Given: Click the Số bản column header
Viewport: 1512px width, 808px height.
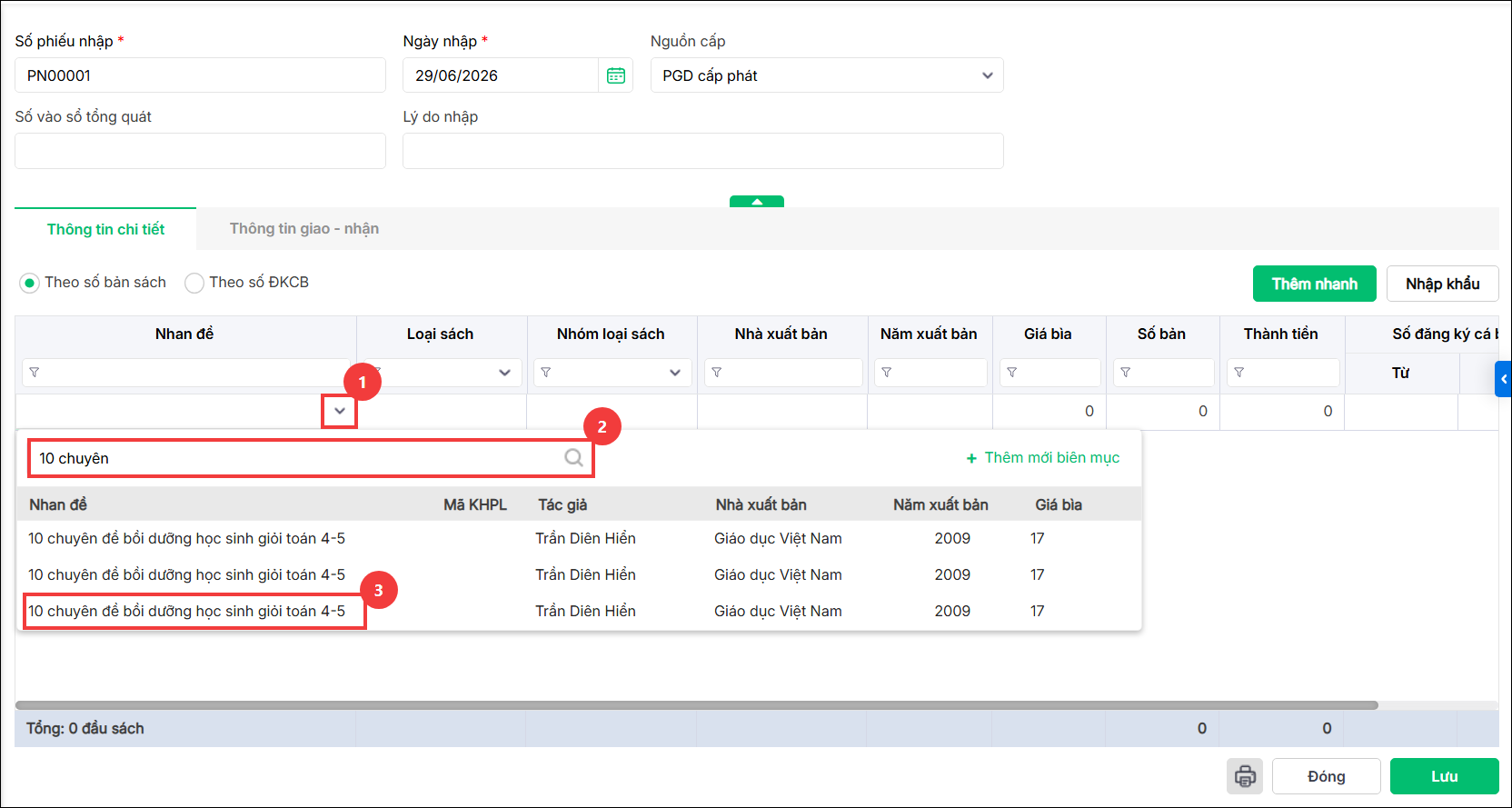Looking at the screenshot, I should 1162,334.
